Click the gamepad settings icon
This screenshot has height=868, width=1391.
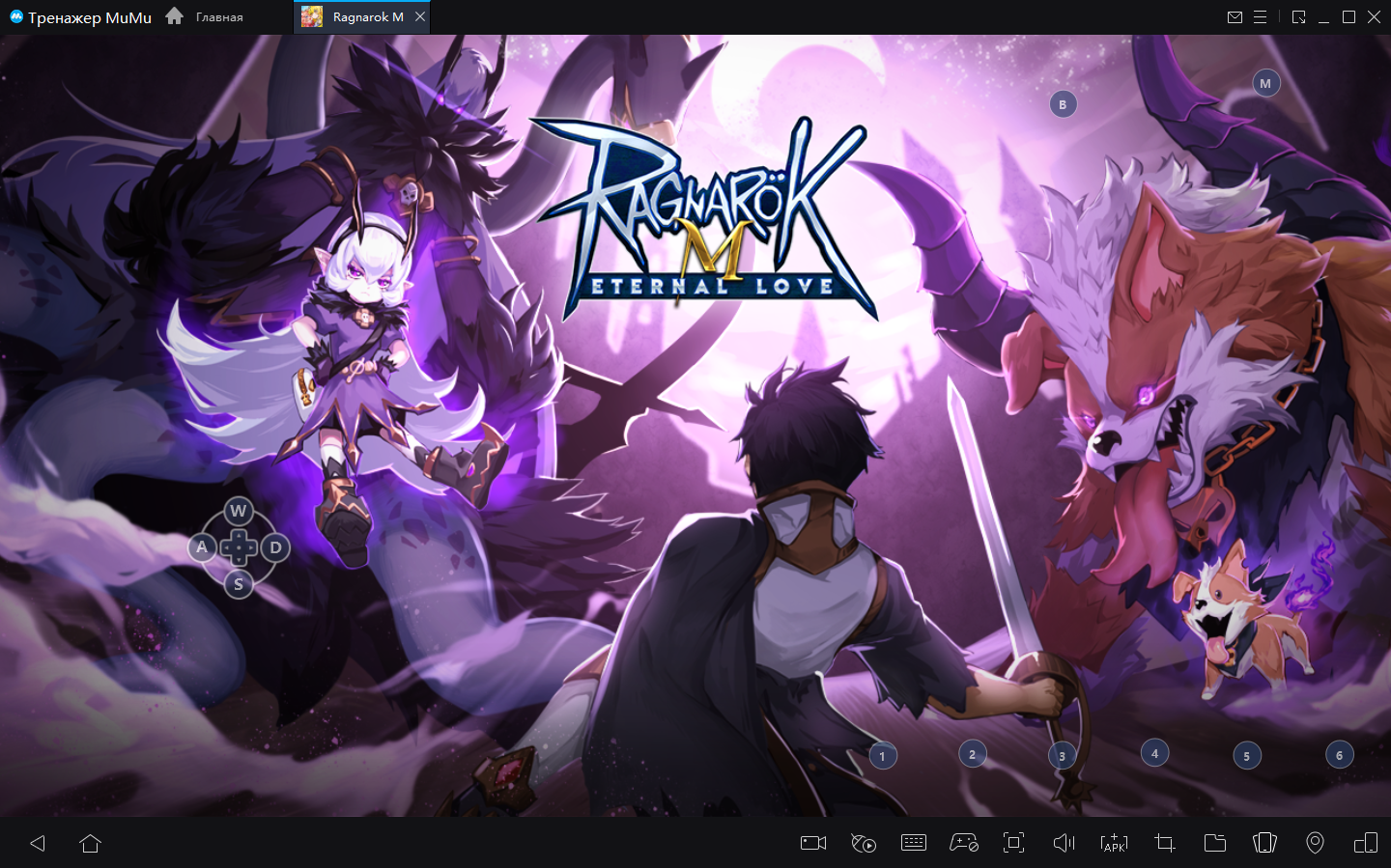pos(964,843)
